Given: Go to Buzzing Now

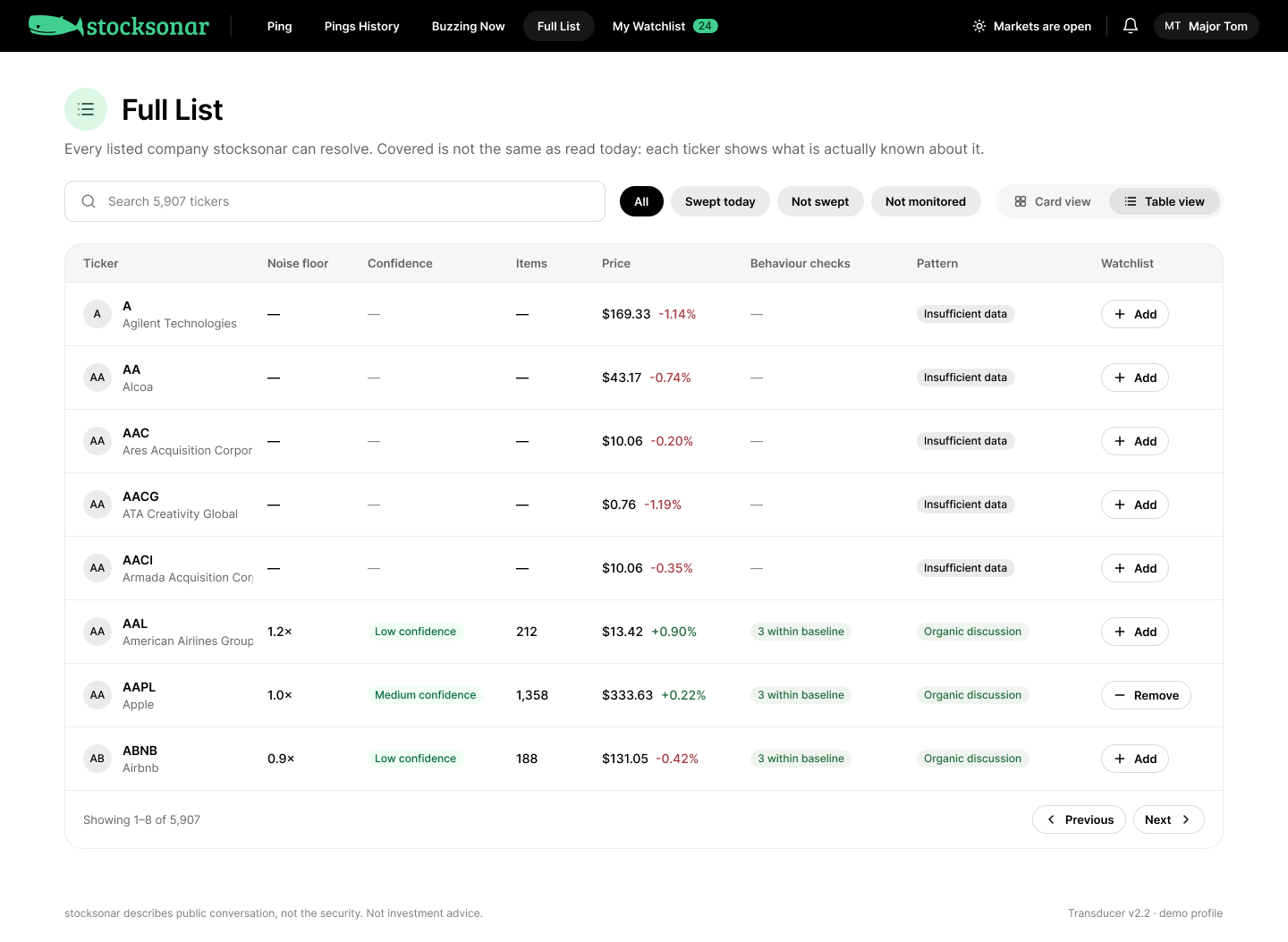Looking at the screenshot, I should click(469, 26).
